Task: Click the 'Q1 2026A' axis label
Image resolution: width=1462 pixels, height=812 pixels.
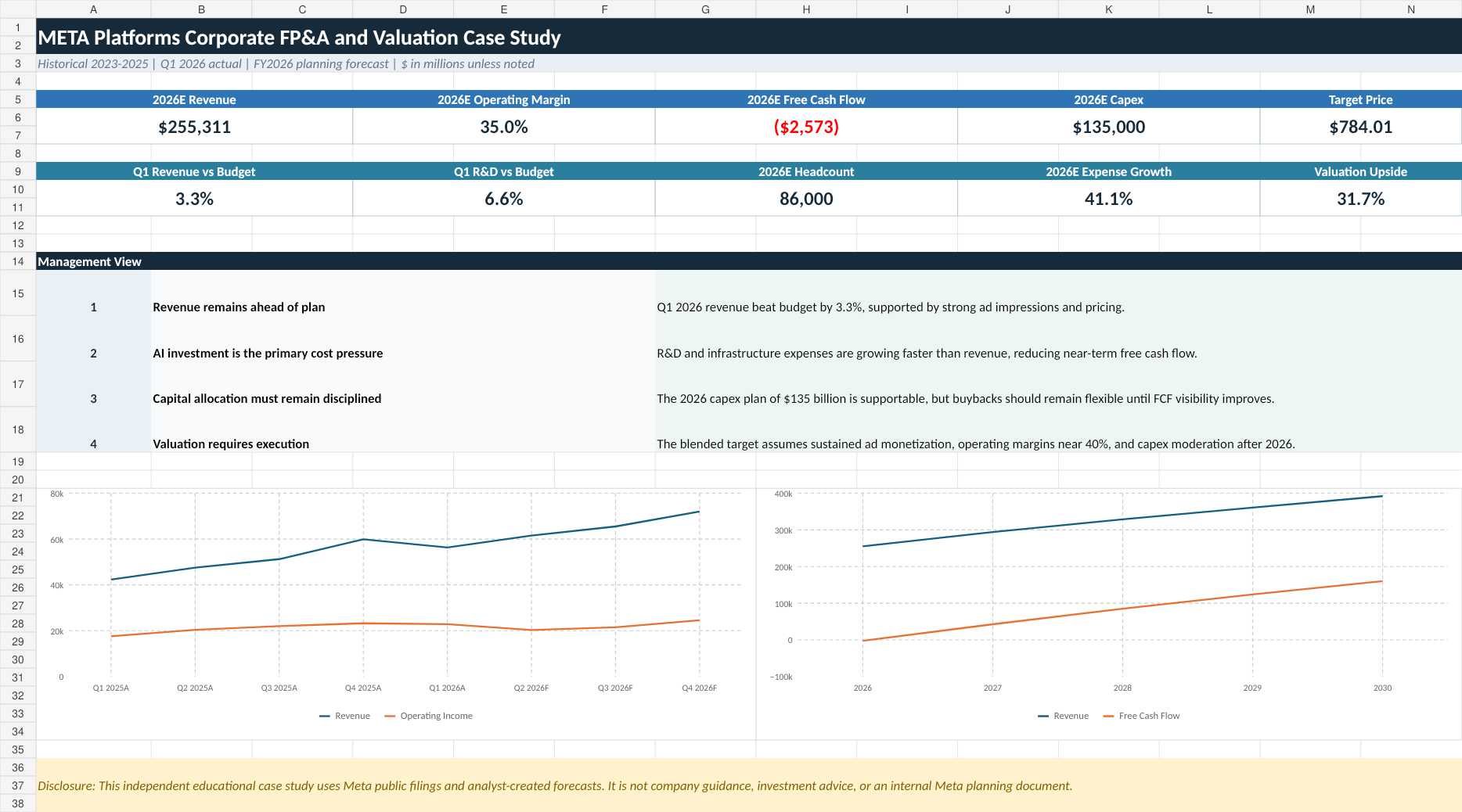Action: pyautogui.click(x=447, y=688)
